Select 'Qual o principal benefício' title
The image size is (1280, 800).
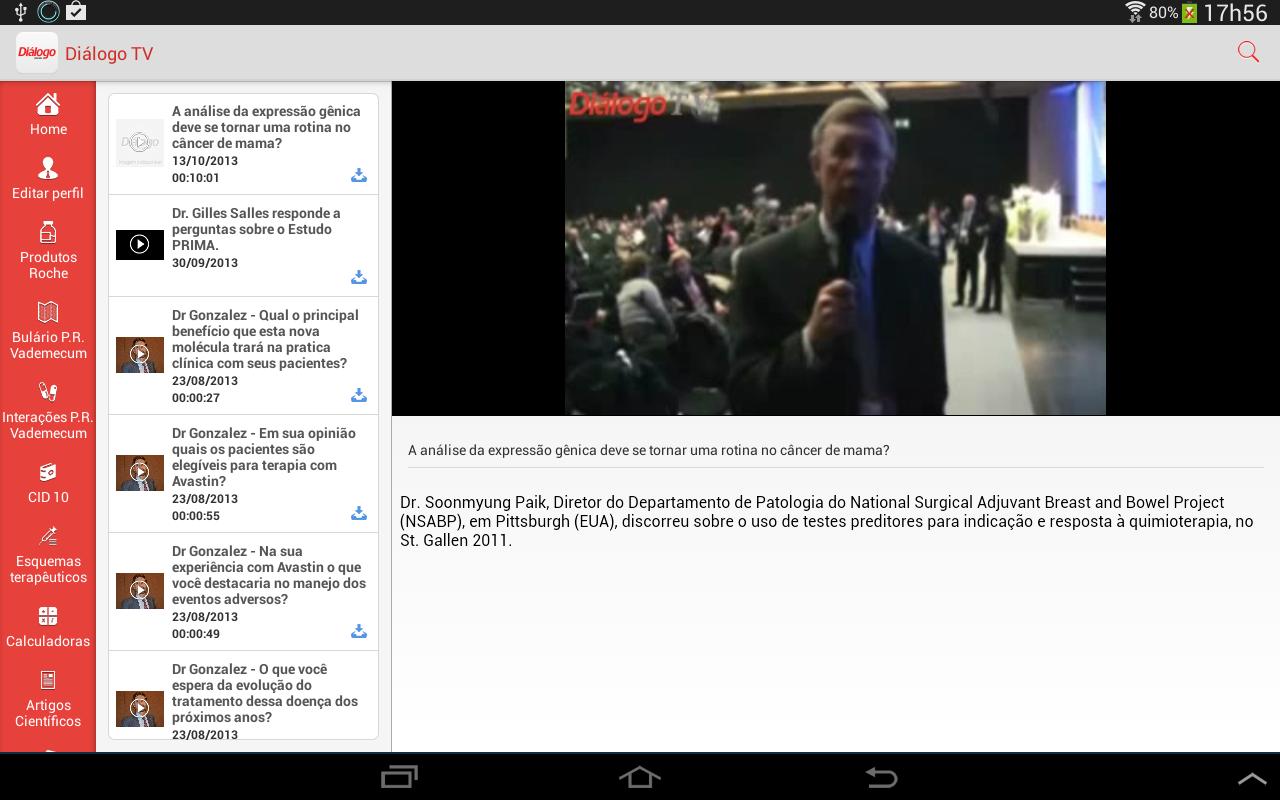coord(265,339)
